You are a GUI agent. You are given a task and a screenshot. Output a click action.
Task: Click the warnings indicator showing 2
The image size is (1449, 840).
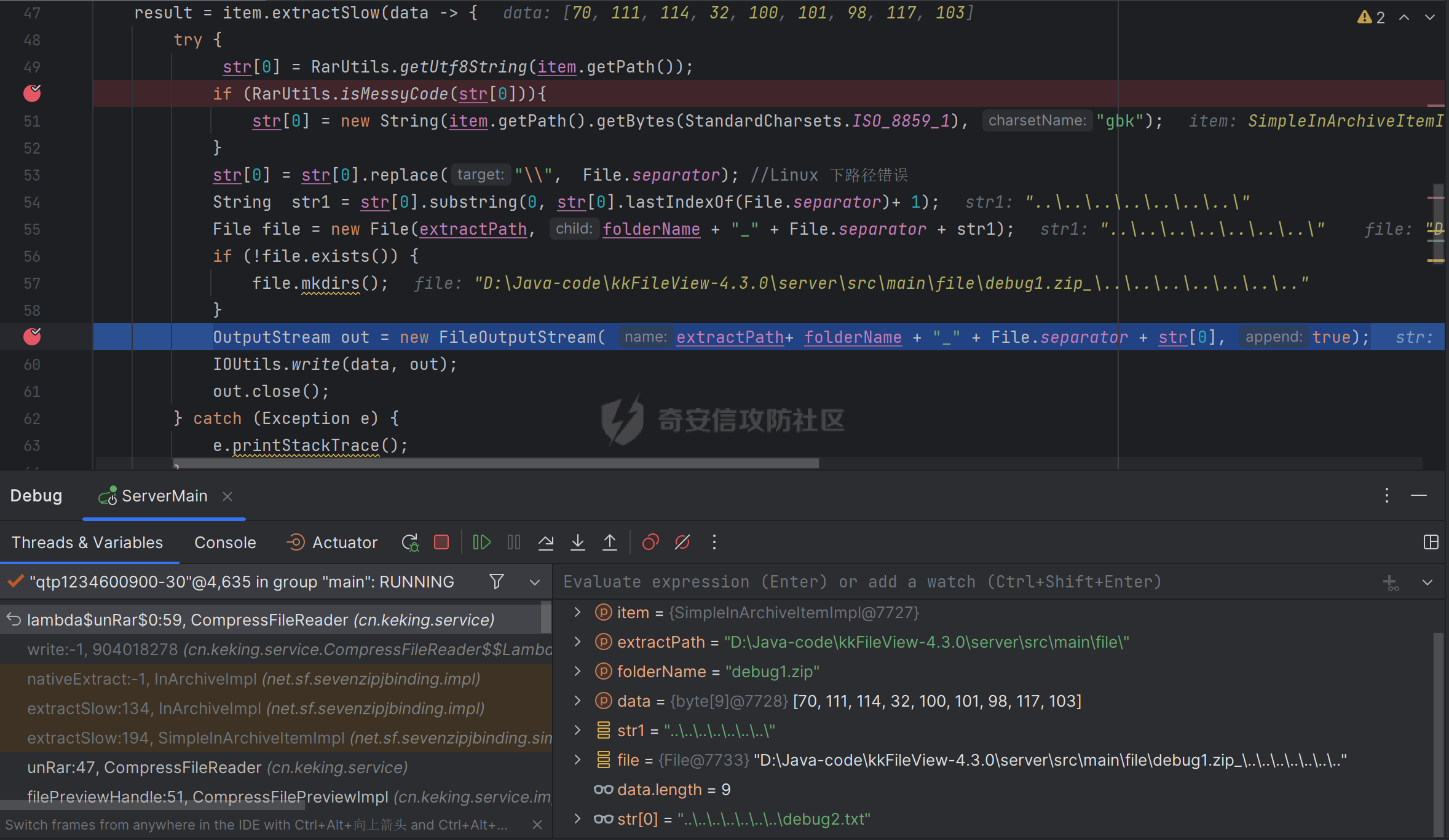[1372, 17]
